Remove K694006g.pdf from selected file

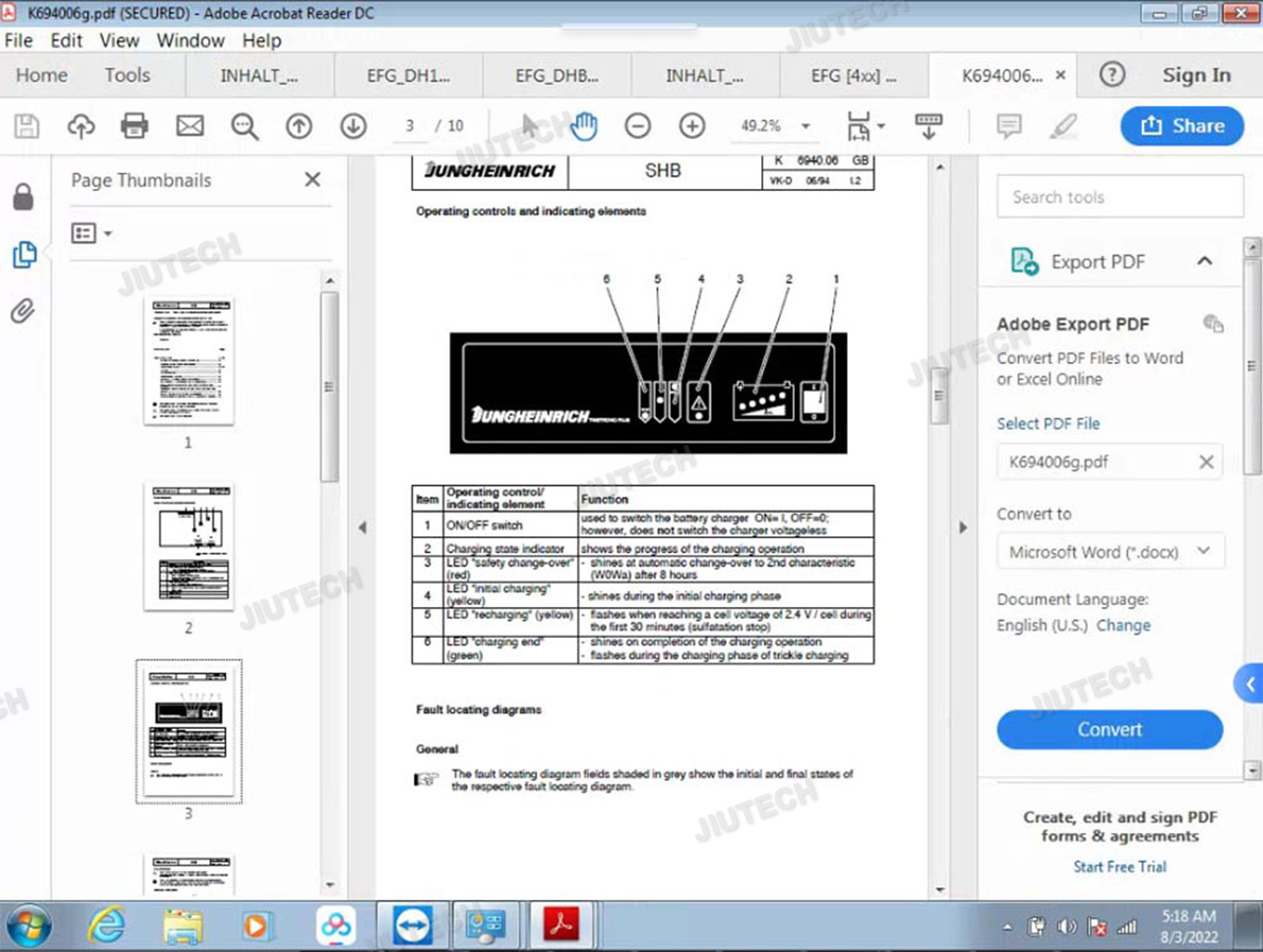click(1207, 461)
